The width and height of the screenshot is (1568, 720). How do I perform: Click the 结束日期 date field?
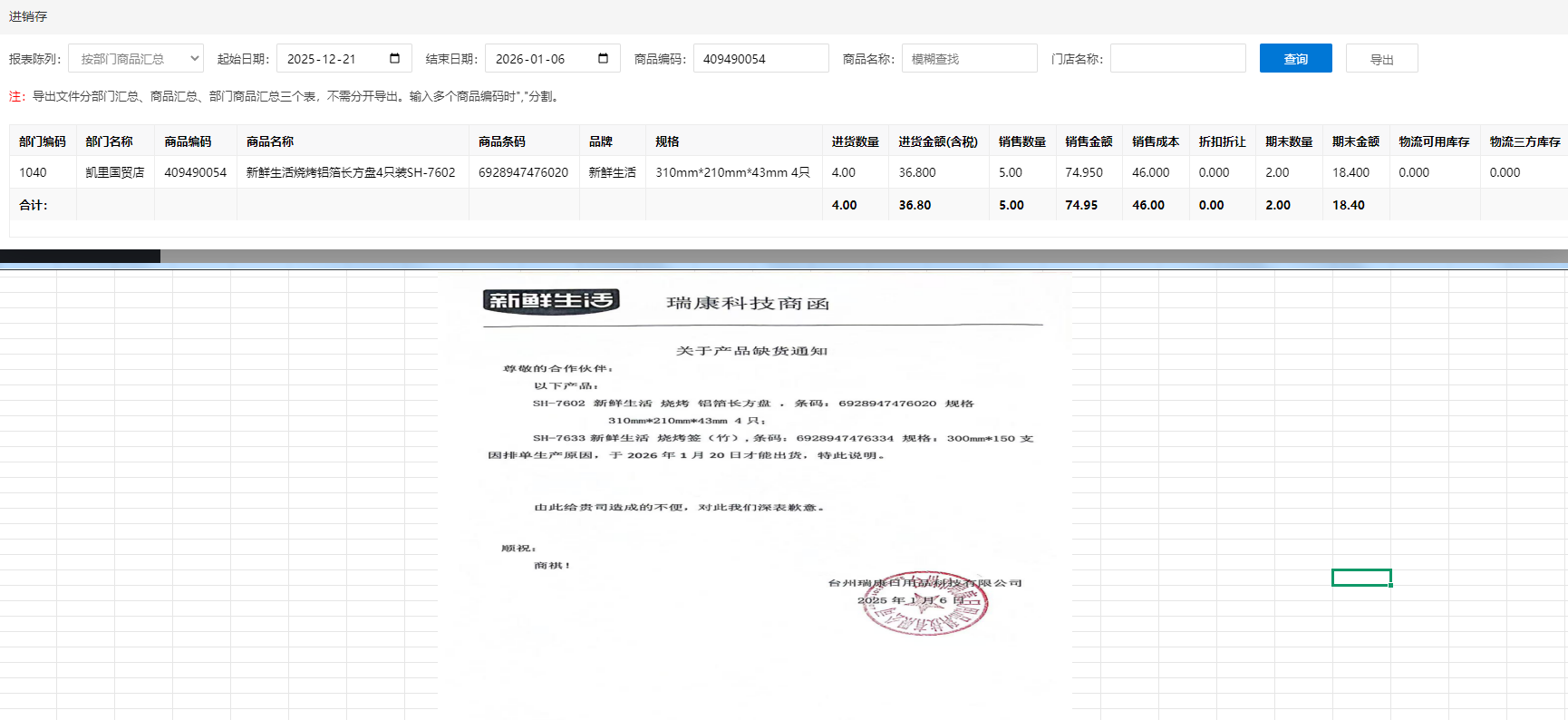[540, 59]
